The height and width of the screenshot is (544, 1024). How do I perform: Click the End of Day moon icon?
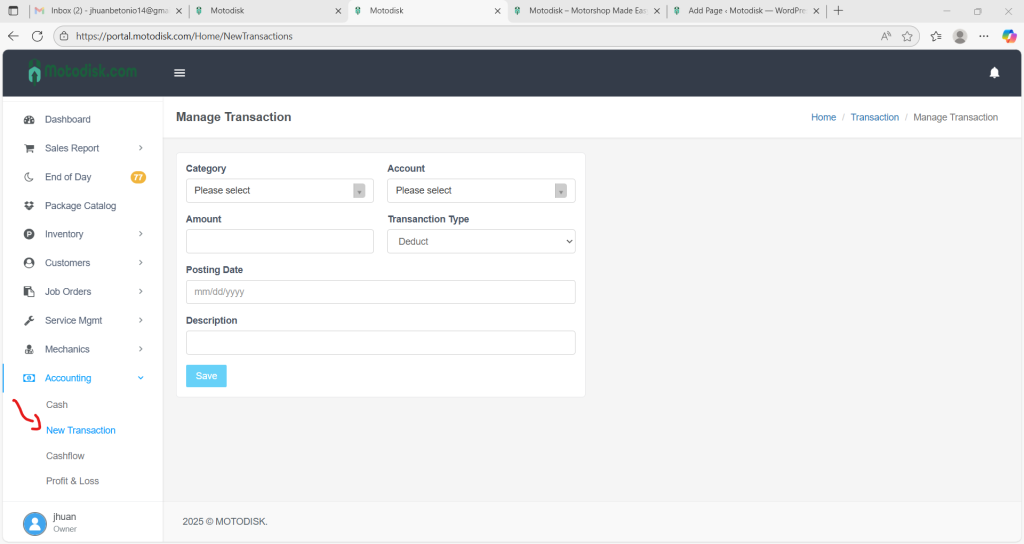[x=29, y=177]
